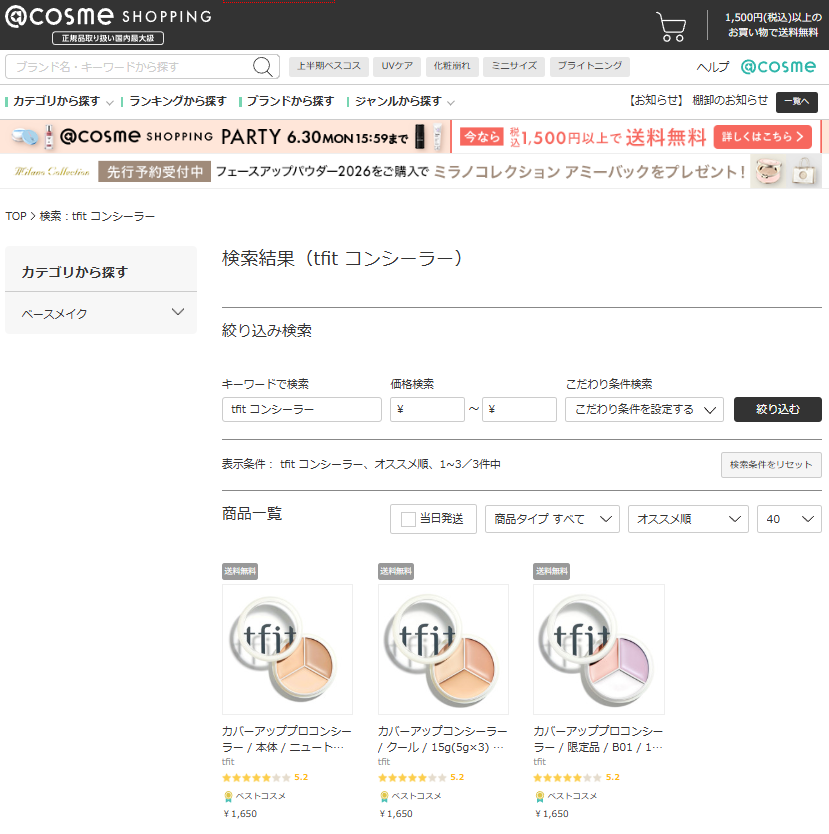829x834 pixels.
Task: Click the free shipping notice in header
Action: (773, 25)
